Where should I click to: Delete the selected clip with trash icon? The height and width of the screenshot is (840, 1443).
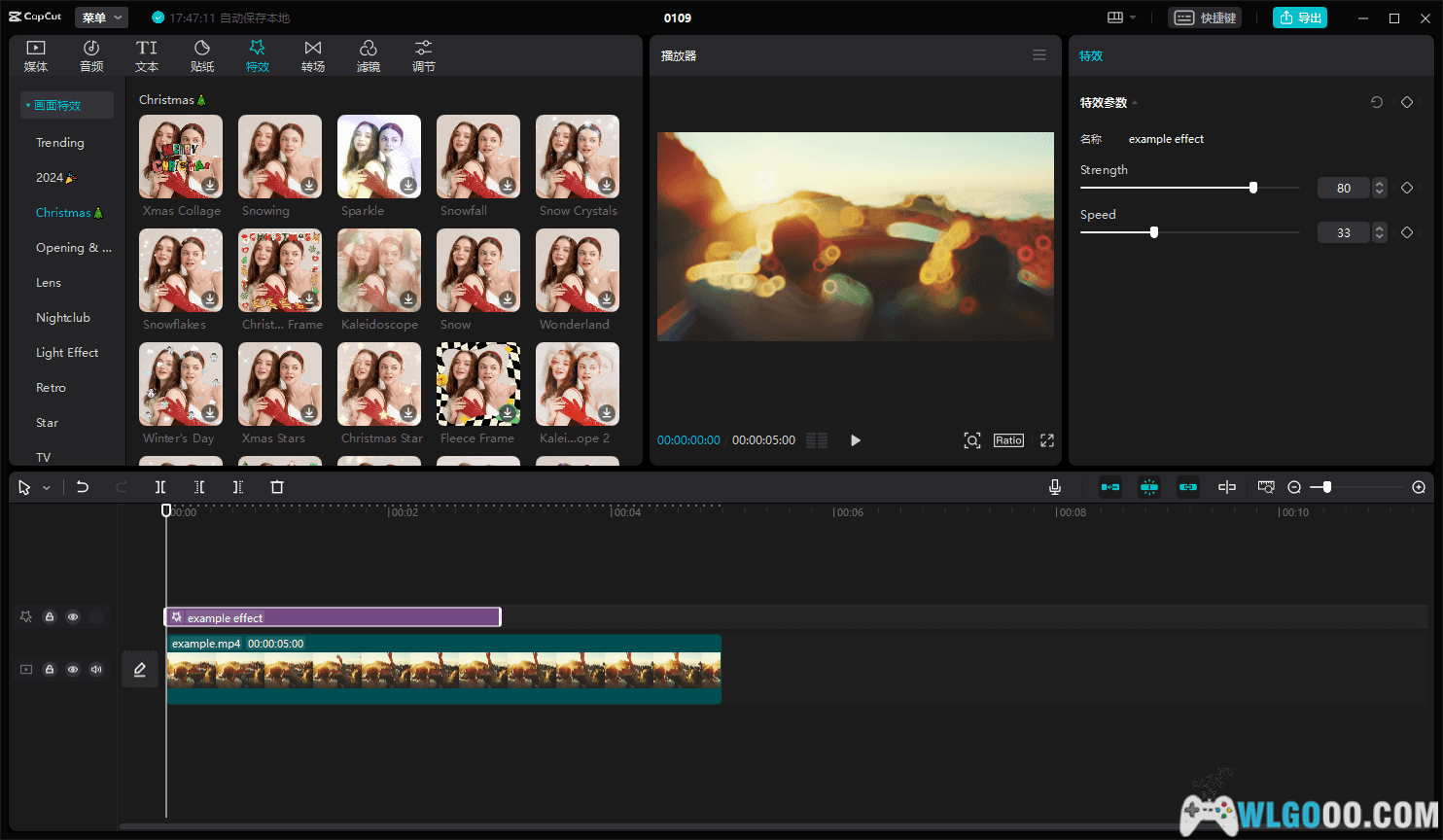click(277, 487)
